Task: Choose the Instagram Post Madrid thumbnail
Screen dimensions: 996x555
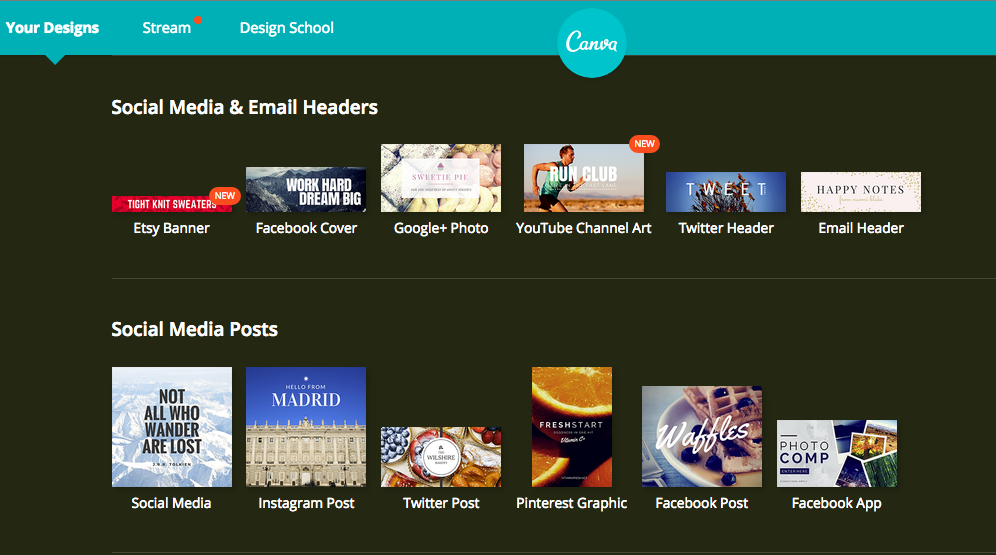Action: point(306,427)
